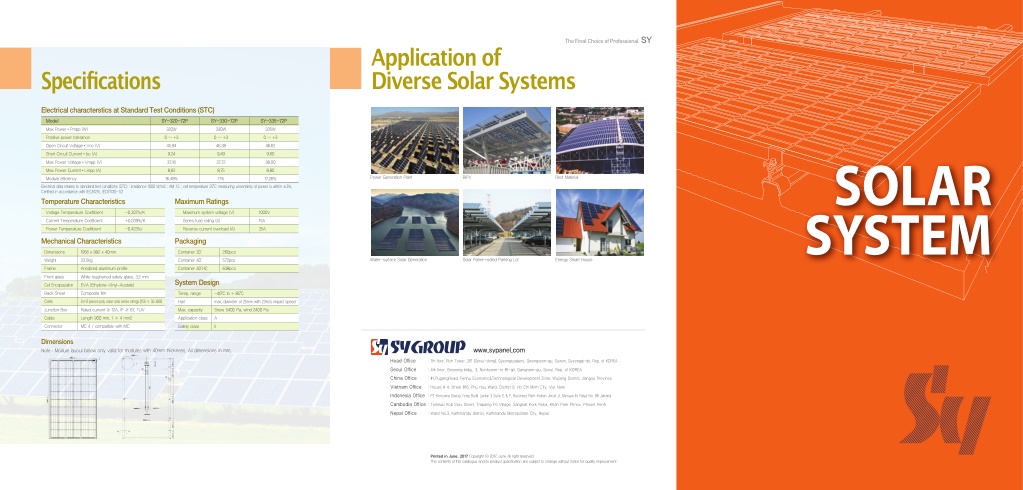Viewport: 1023px width, 490px height.
Task: Click 'The Final Choice of Professional SY' tagline
Action: [608, 40]
